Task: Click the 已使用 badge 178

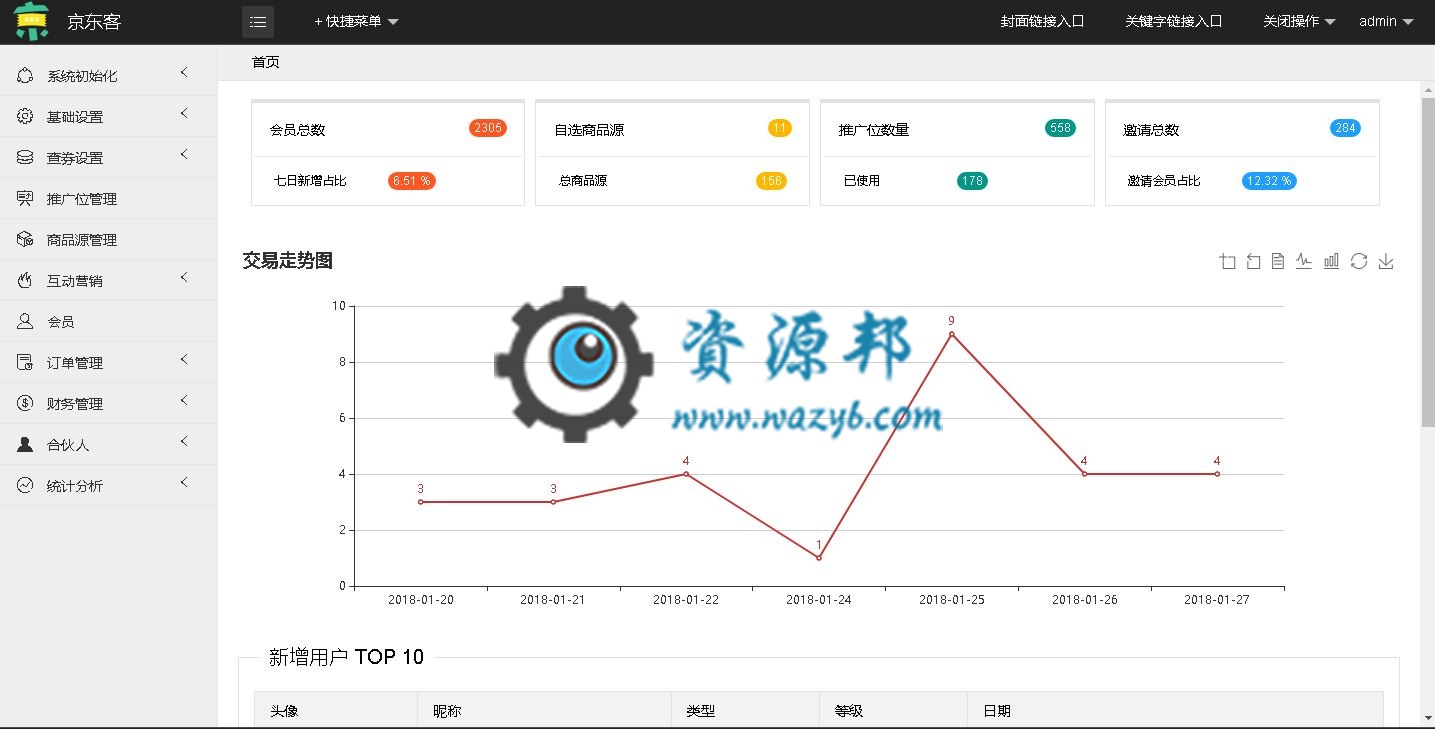Action: pos(972,181)
